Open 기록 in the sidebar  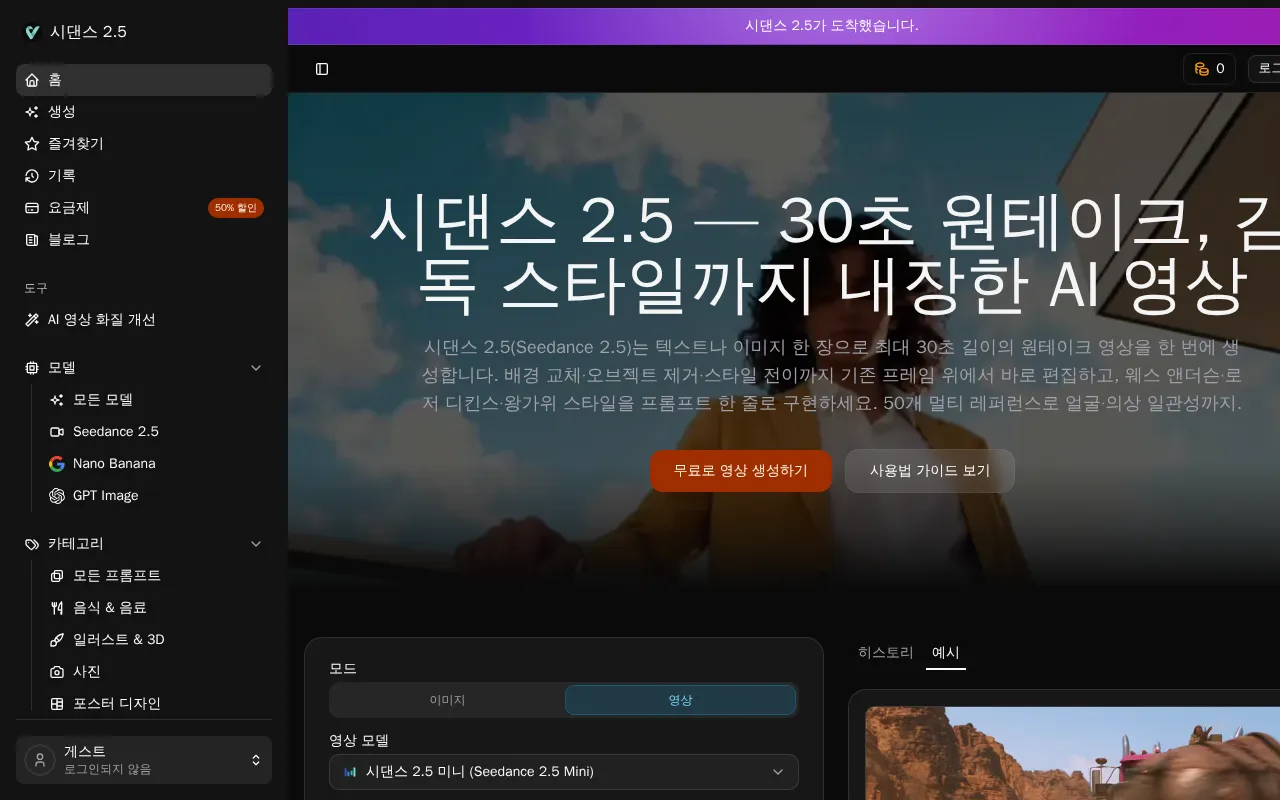(x=144, y=176)
